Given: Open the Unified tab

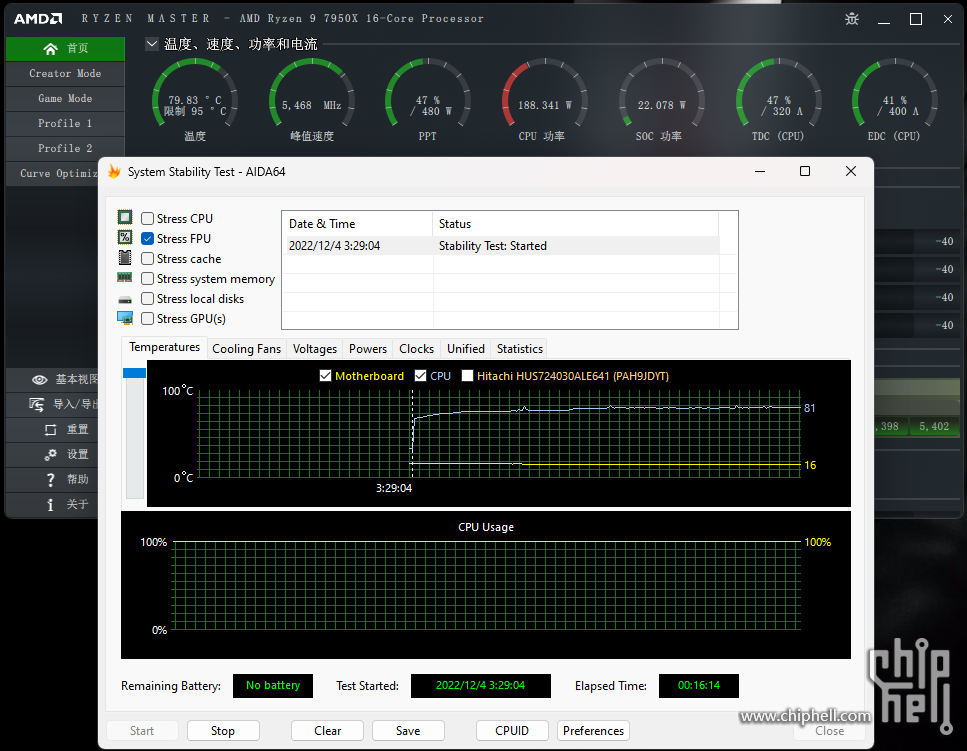Looking at the screenshot, I should click(466, 348).
